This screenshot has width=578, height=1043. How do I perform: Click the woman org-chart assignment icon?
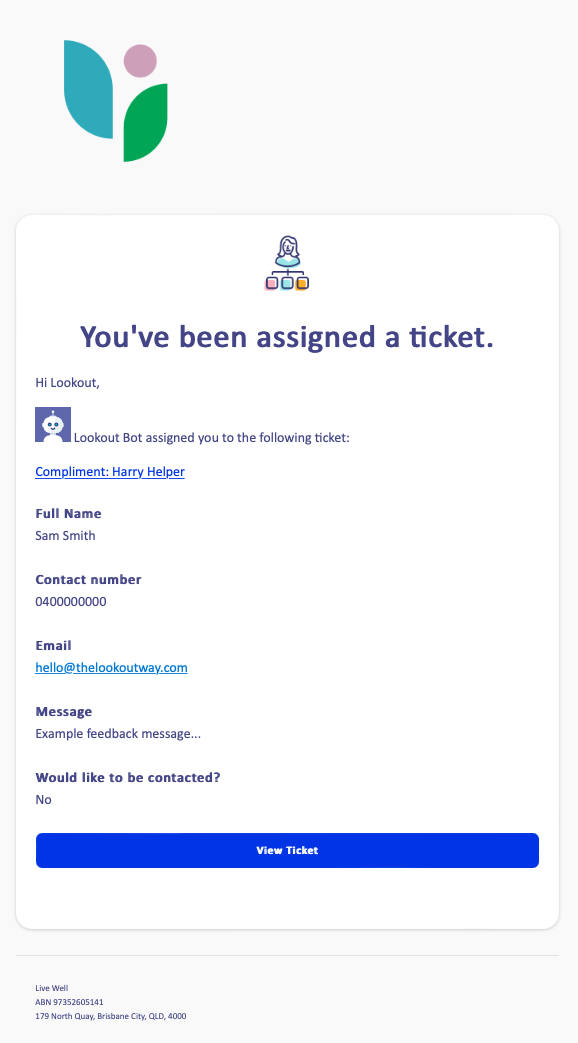[287, 263]
